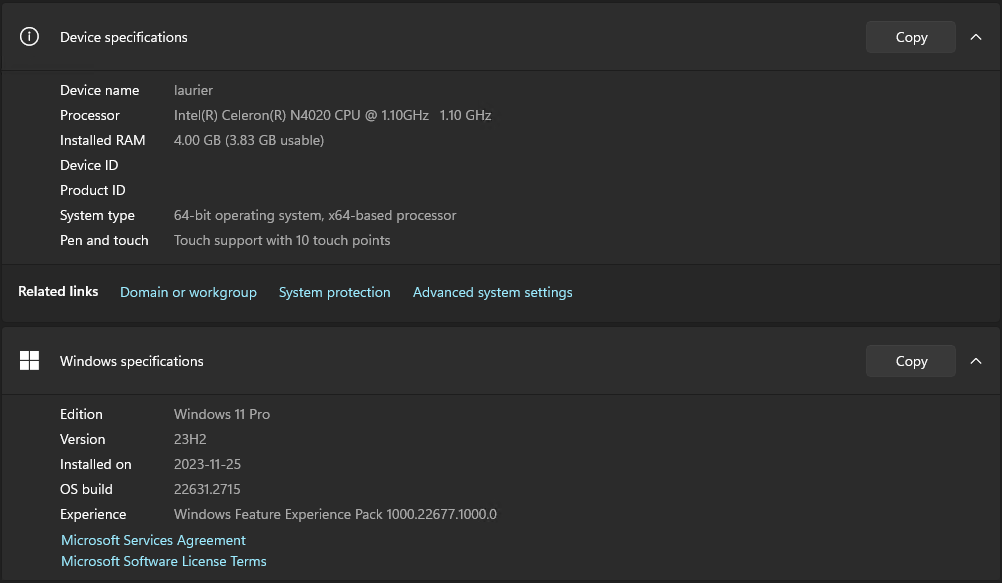Click the '4.00 GB (3.83 GB usable)' value
The width and height of the screenshot is (1002, 583).
(x=249, y=140)
